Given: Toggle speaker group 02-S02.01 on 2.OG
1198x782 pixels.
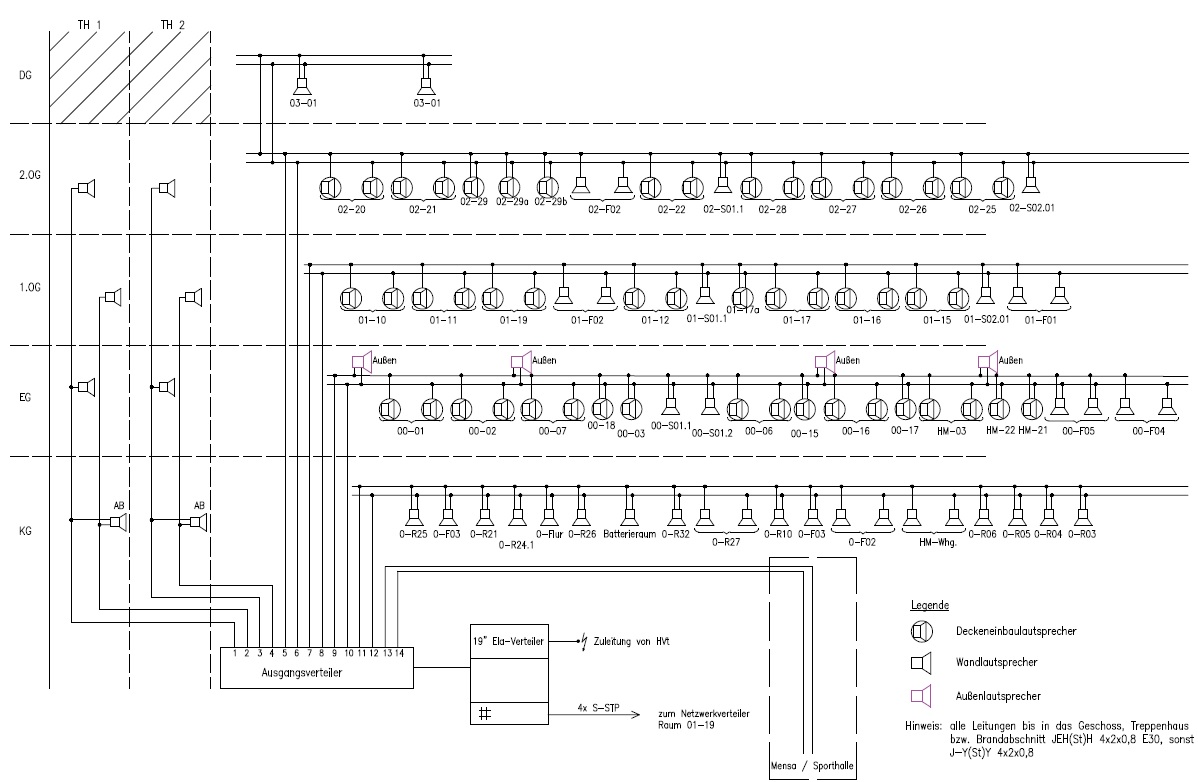Looking at the screenshot, I should pyautogui.click(x=1032, y=183).
